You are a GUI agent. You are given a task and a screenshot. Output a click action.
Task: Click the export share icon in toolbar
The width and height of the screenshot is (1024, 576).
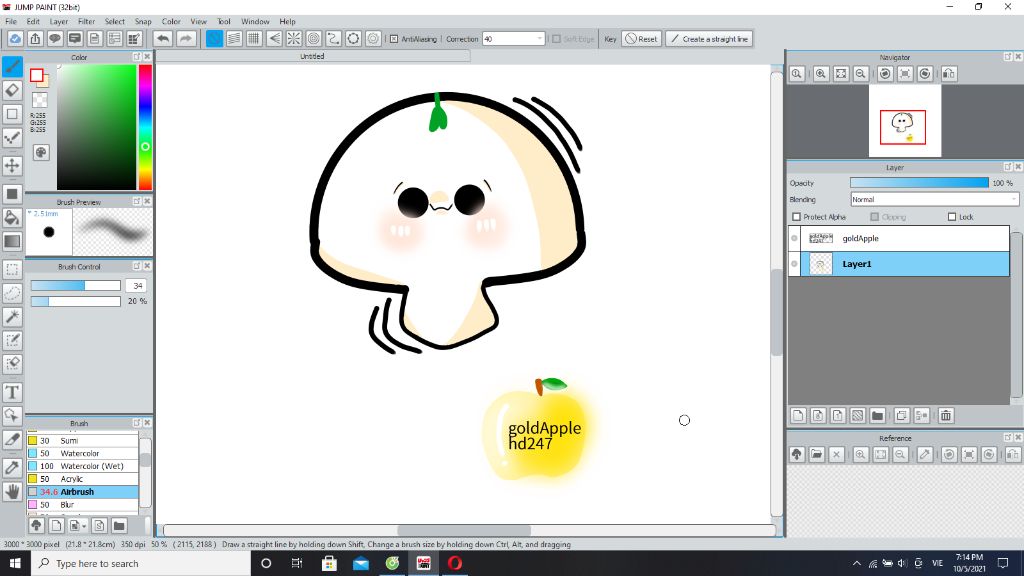point(35,39)
